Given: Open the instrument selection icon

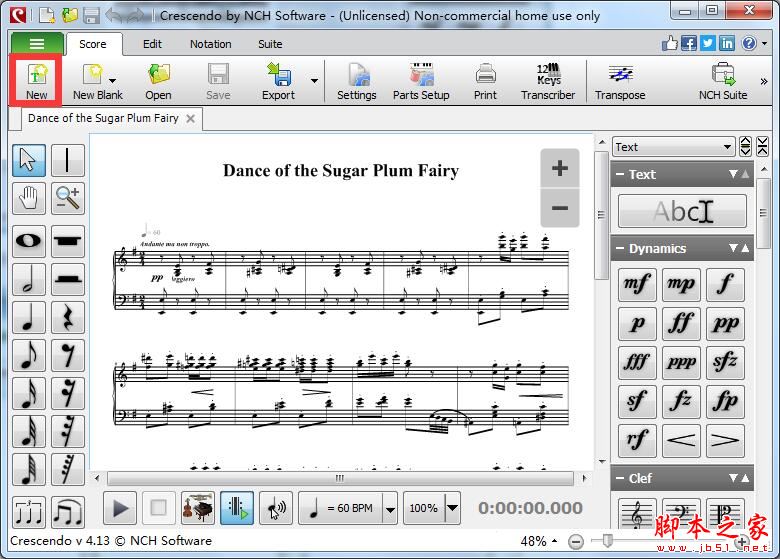Looking at the screenshot, I should coord(198,508).
